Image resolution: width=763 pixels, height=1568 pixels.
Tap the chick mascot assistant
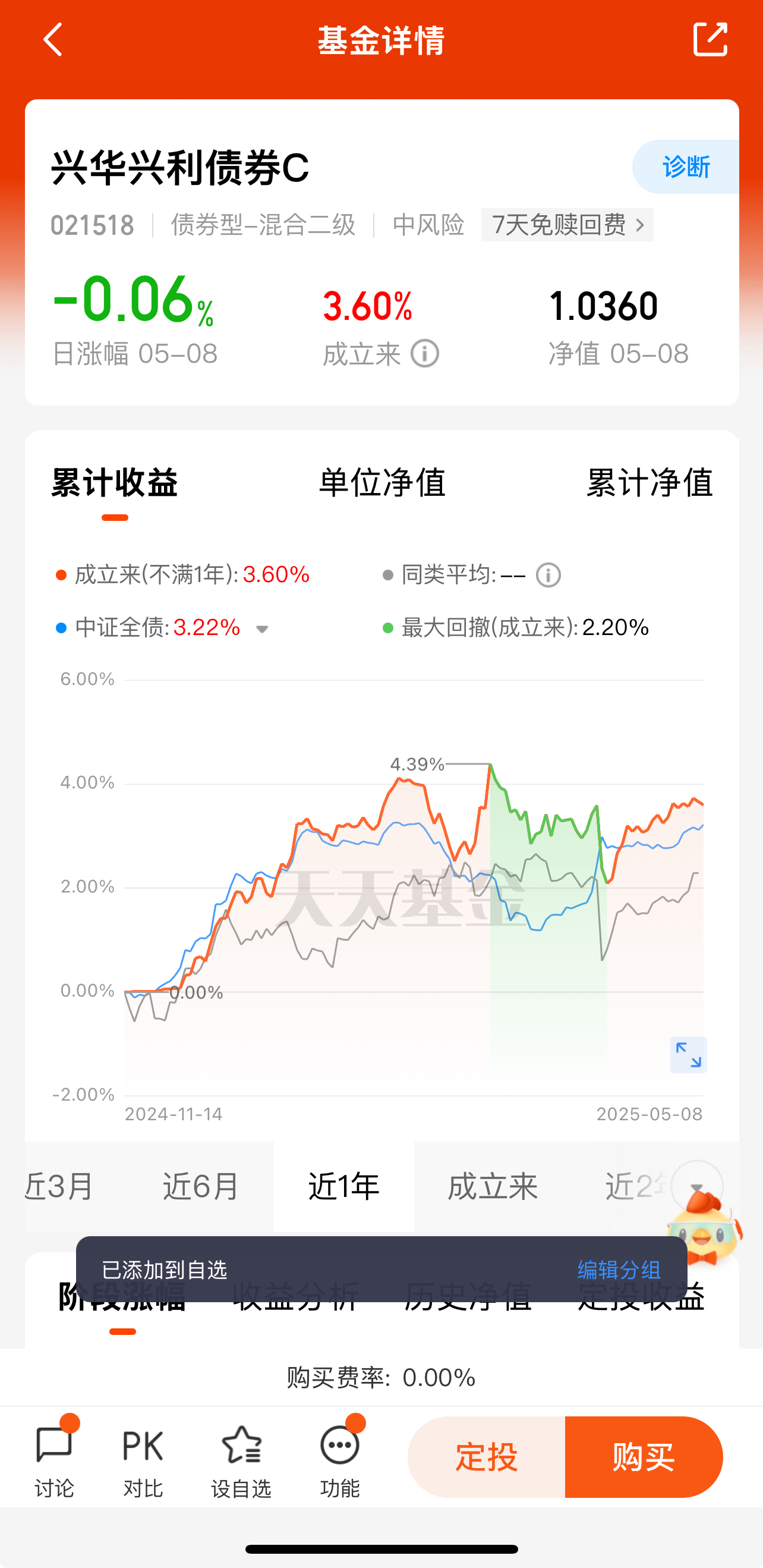point(705,1226)
